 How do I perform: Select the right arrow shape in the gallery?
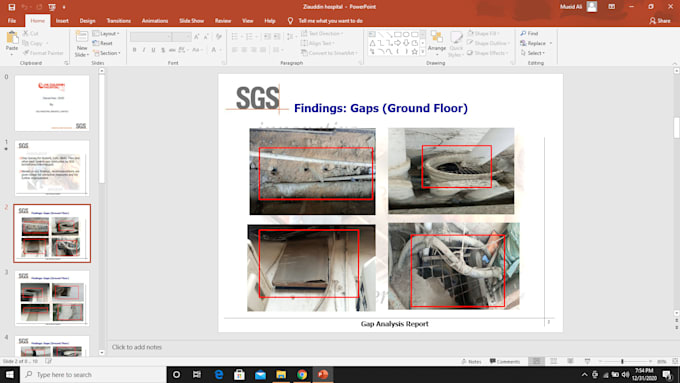(x=398, y=43)
